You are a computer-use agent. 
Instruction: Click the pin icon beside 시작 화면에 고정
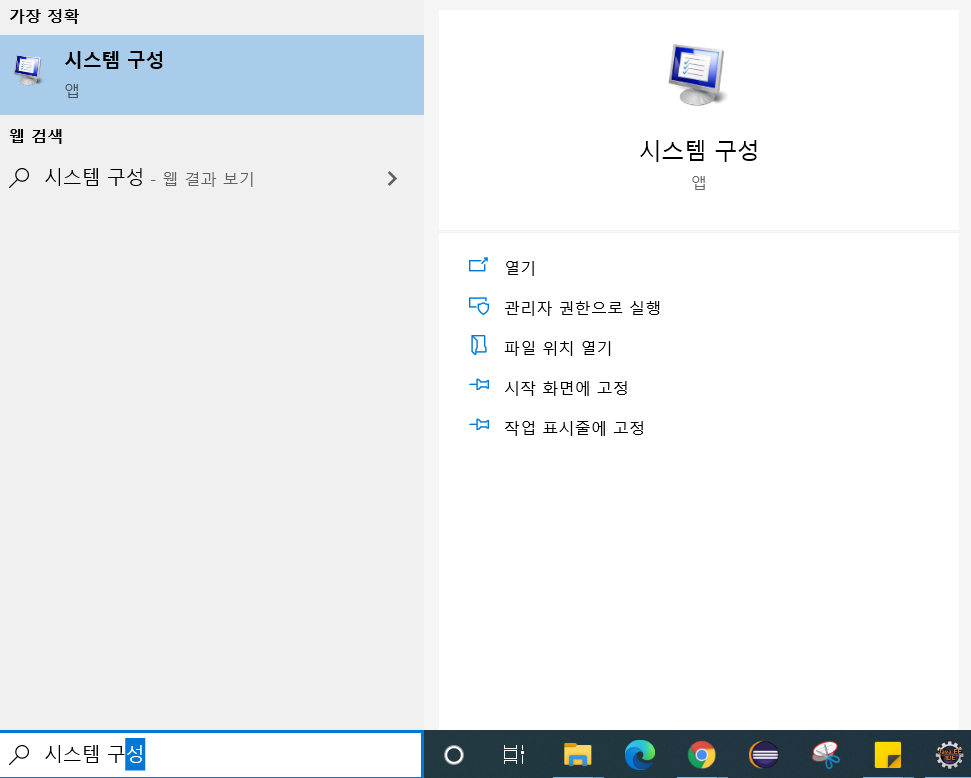click(x=479, y=387)
